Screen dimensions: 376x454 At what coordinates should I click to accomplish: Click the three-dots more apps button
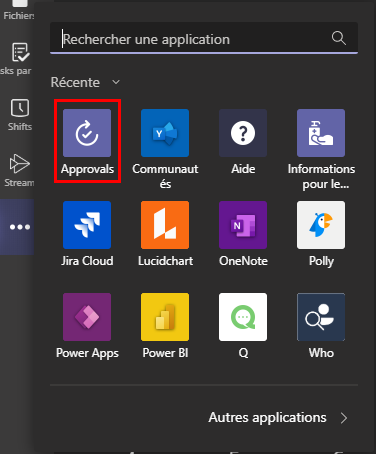point(20,227)
